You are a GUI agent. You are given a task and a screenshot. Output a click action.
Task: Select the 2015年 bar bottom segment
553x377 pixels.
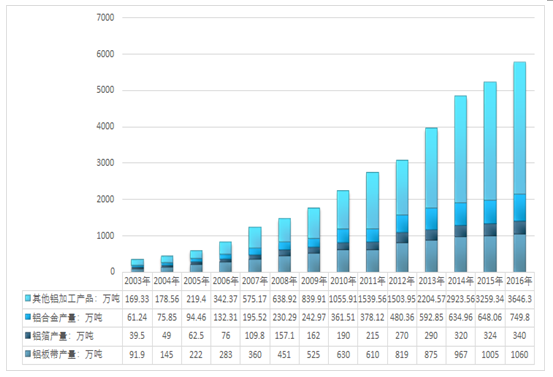[490, 254]
